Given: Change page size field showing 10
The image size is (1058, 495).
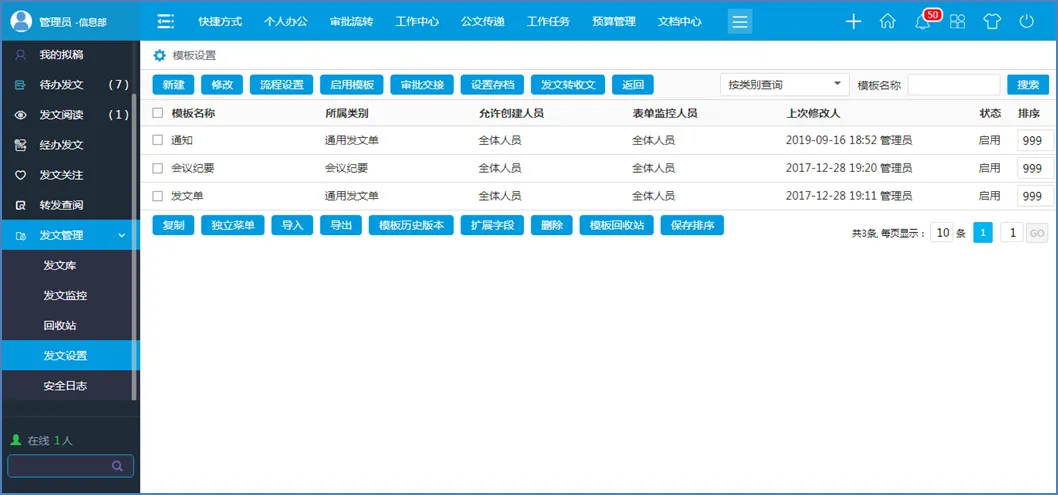Looking at the screenshot, I should coord(941,233).
